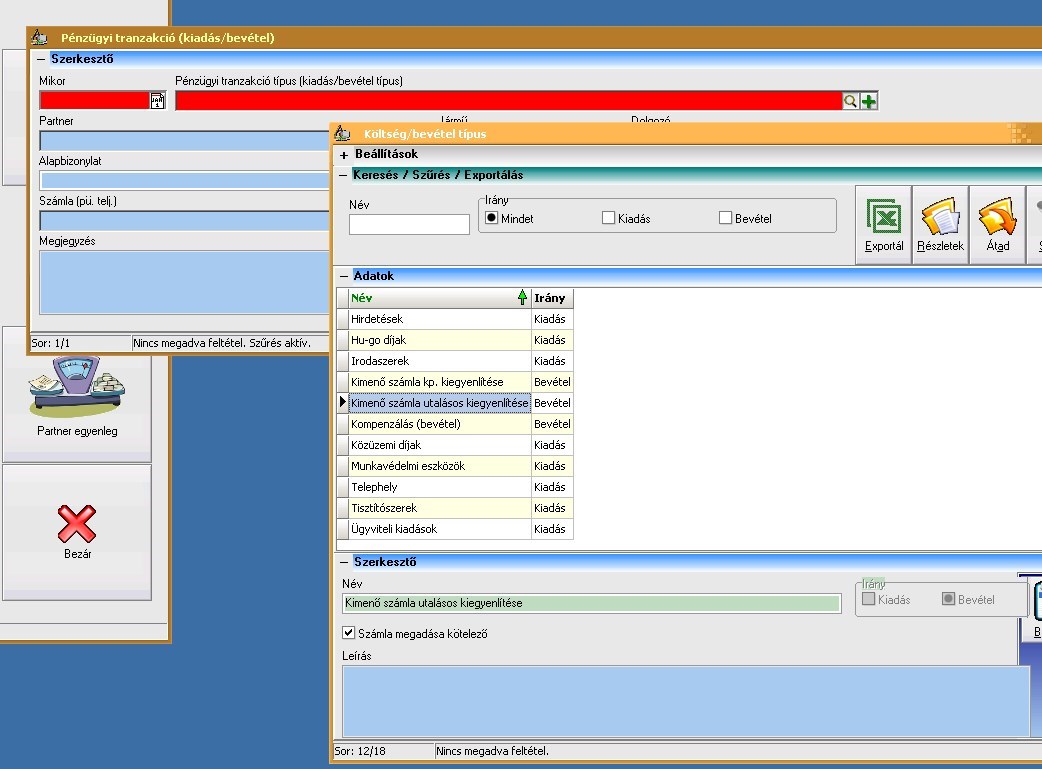Viewport: 1042px width, 769px height.
Task: Click the Átad transfer button
Action: point(997,225)
